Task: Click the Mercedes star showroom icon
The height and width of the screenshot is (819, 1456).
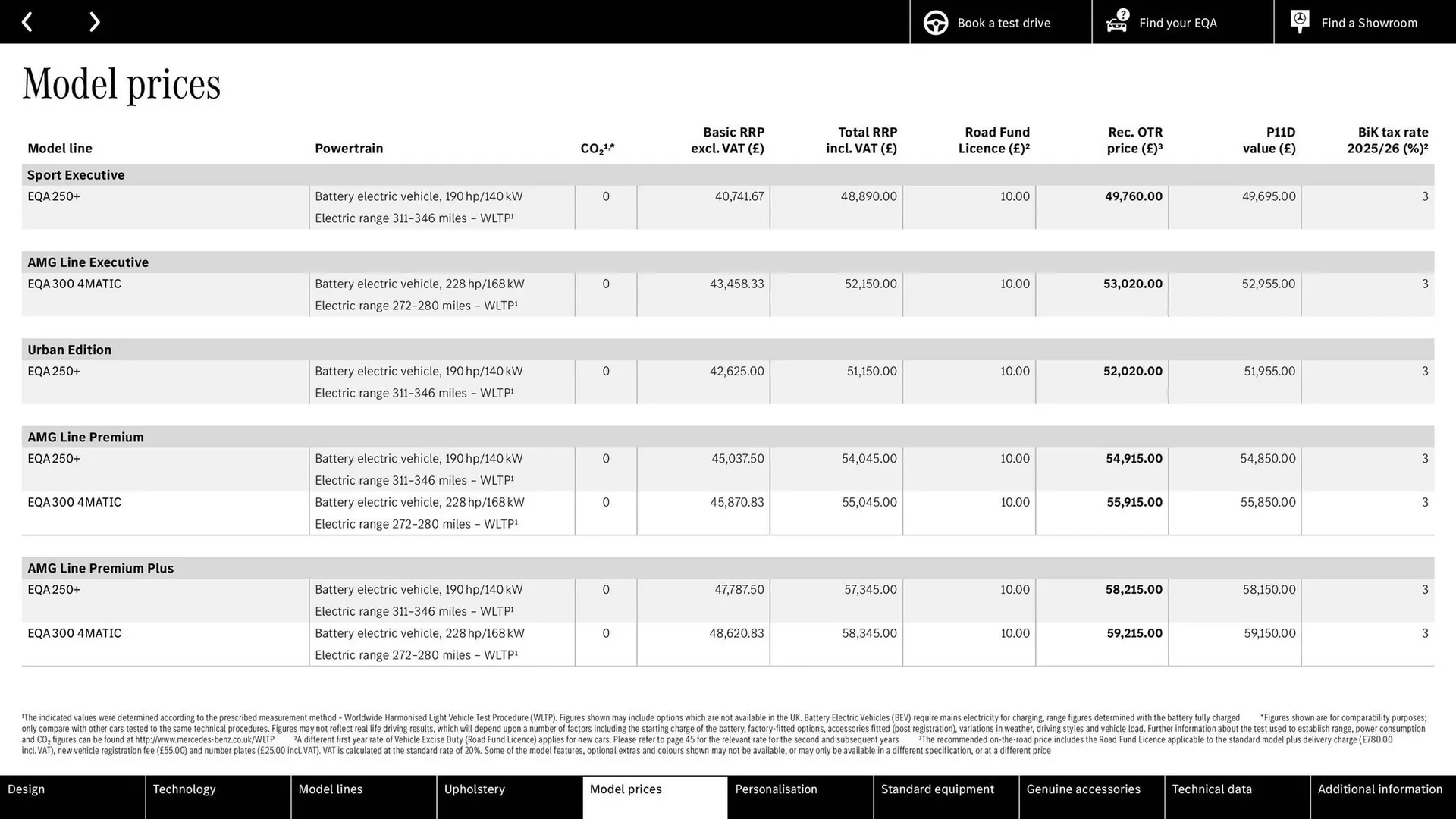Action: [1299, 21]
